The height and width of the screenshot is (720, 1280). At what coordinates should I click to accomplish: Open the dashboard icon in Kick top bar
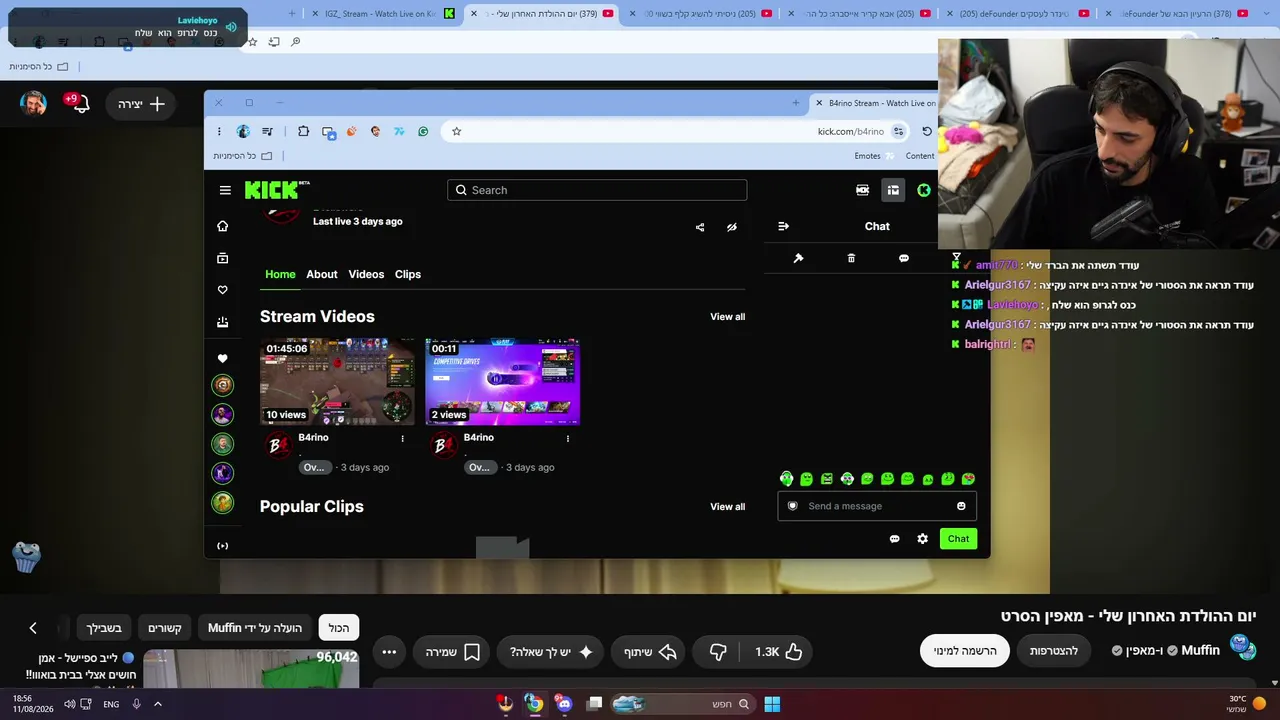893,190
